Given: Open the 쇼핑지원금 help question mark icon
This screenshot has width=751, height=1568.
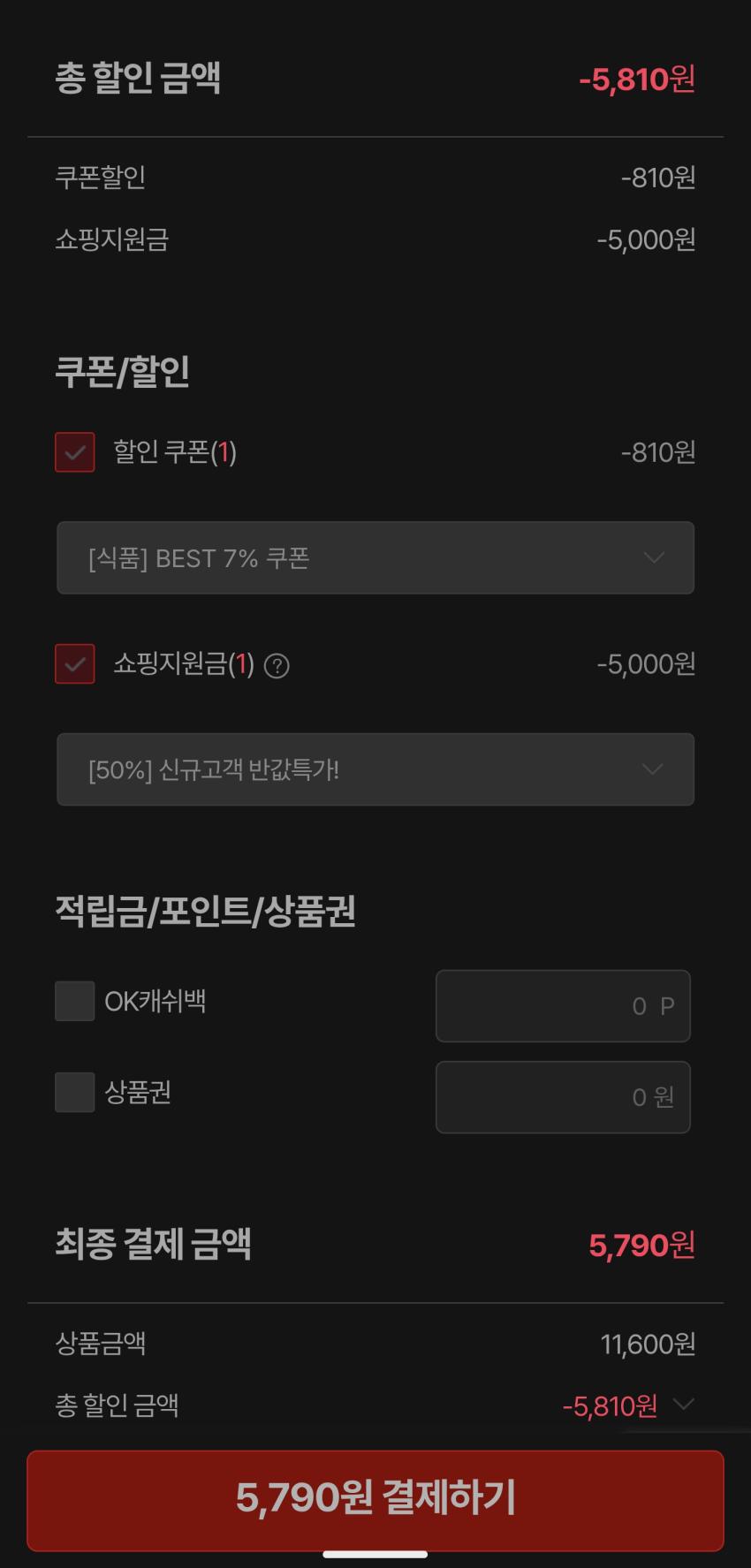Looking at the screenshot, I should (277, 665).
